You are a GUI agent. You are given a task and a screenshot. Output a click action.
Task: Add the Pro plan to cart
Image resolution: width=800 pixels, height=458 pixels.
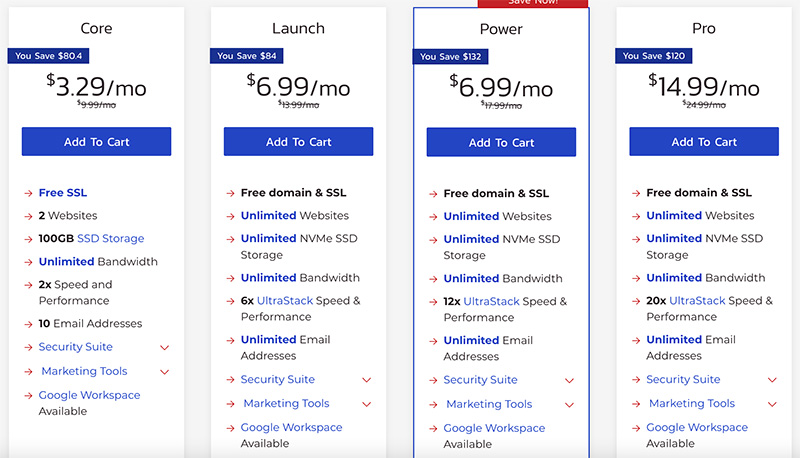point(704,142)
